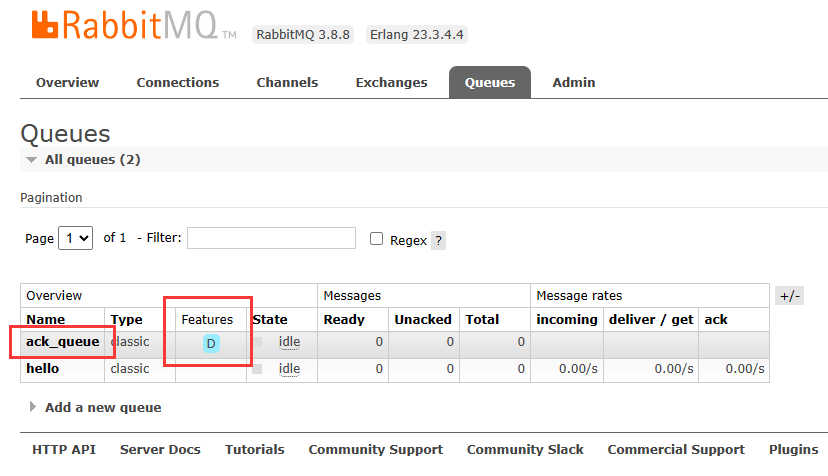Switch to the Connections tab
The width and height of the screenshot is (828, 476).
point(177,82)
